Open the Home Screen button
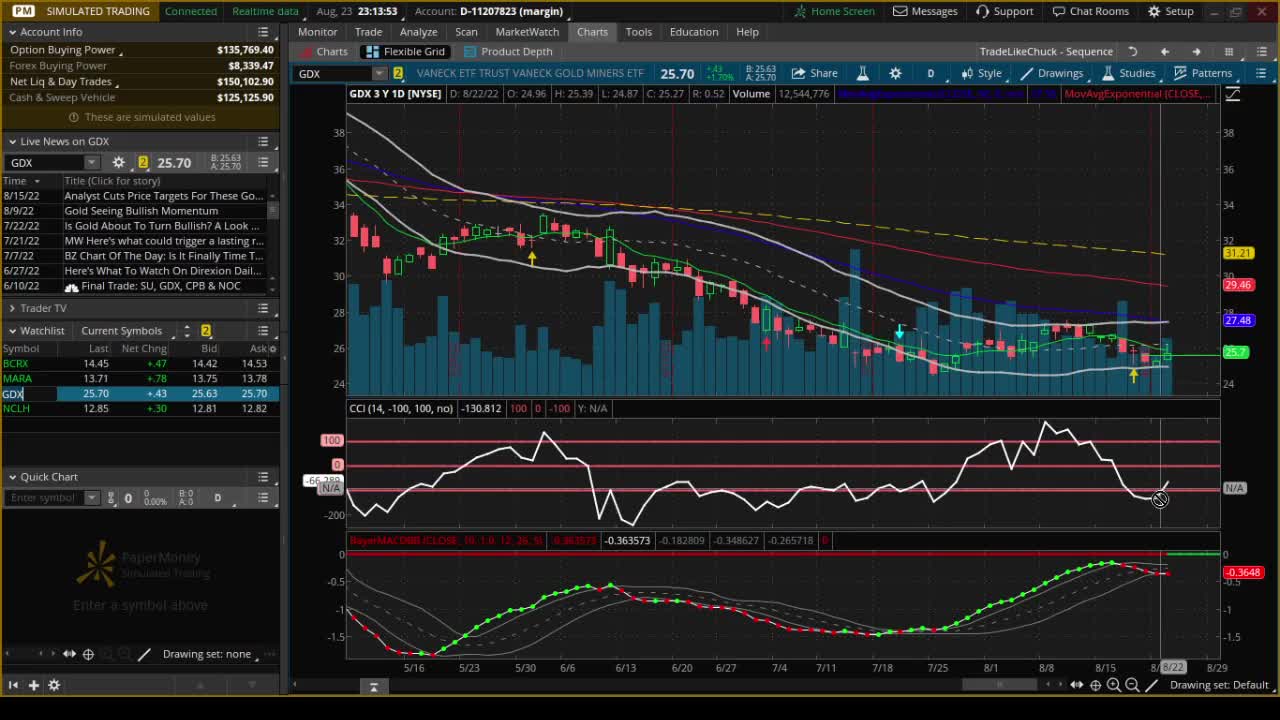 point(834,11)
